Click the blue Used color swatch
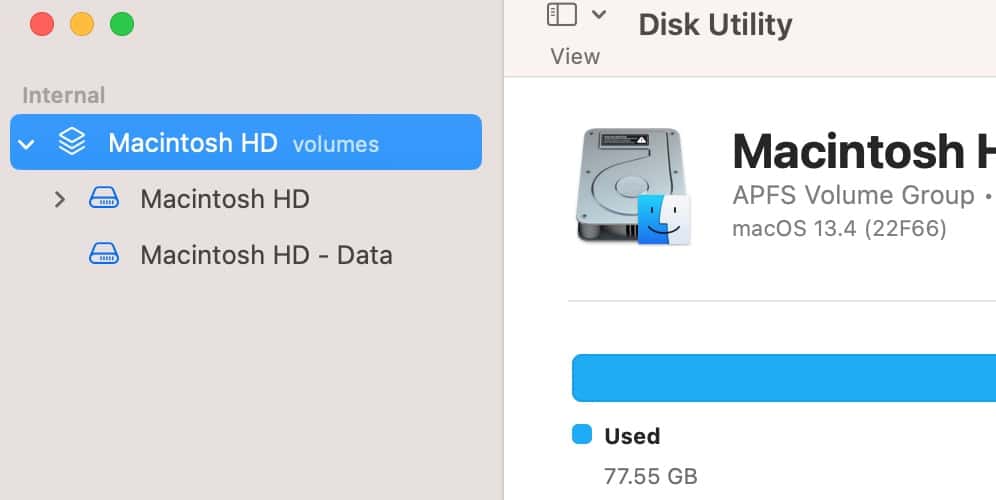Image resolution: width=996 pixels, height=500 pixels. click(581, 435)
